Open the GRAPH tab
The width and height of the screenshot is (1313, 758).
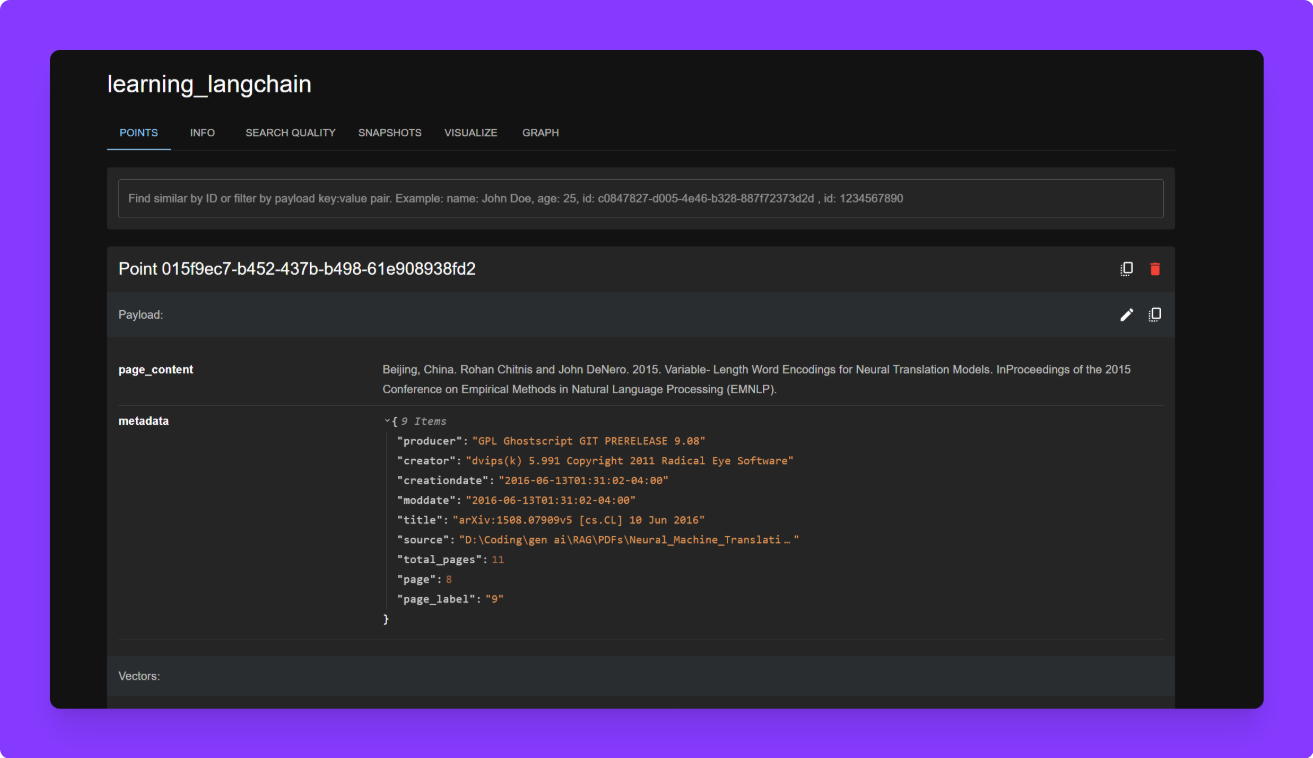click(x=541, y=132)
